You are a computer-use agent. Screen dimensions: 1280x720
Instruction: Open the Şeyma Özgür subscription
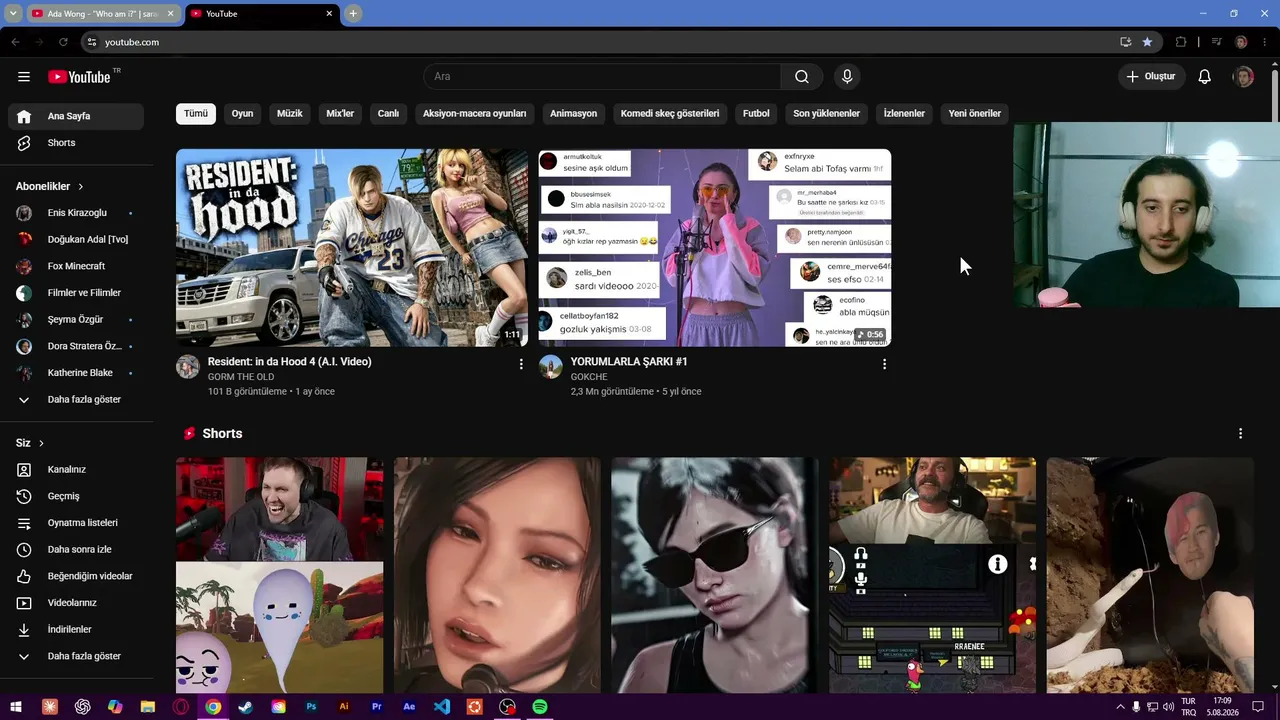[x=76, y=320]
